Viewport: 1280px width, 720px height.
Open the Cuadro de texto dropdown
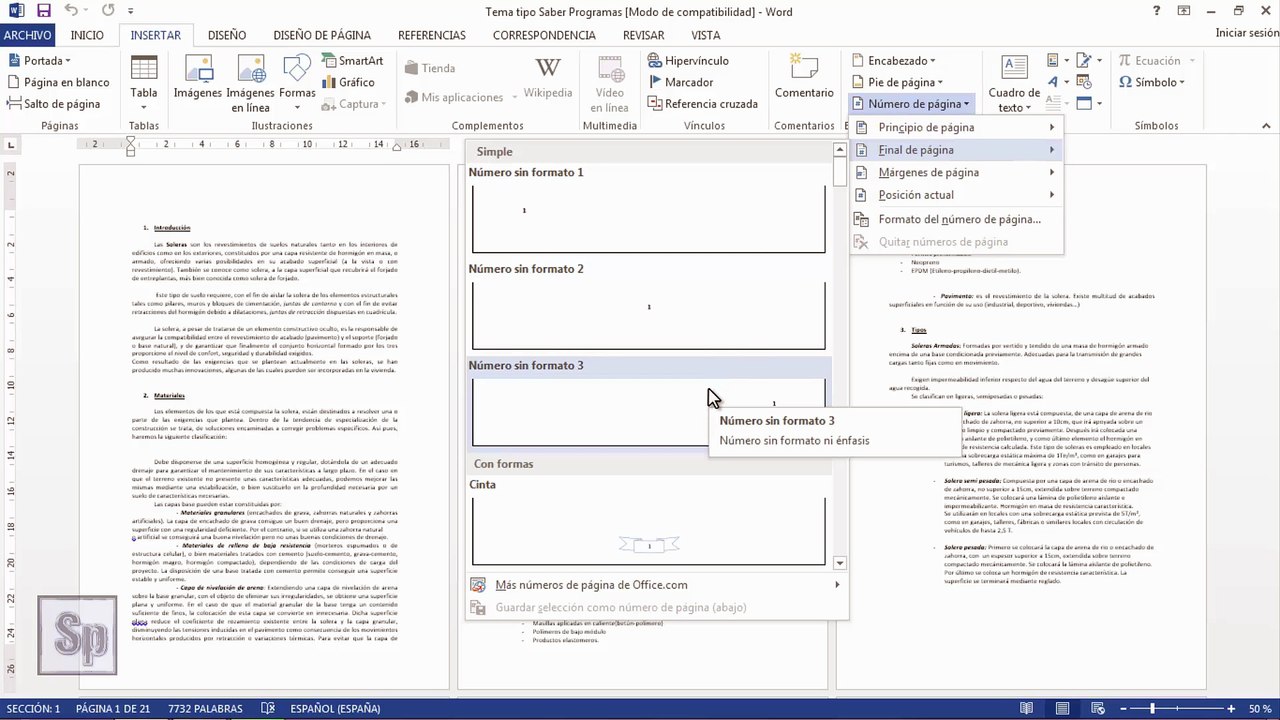[1014, 82]
